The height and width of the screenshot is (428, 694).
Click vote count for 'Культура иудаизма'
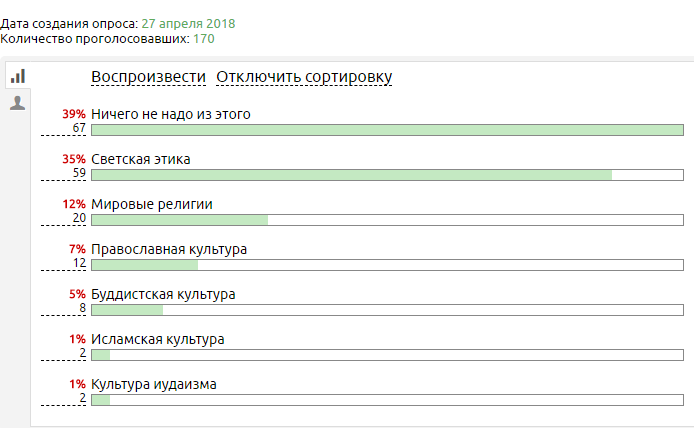point(82,399)
